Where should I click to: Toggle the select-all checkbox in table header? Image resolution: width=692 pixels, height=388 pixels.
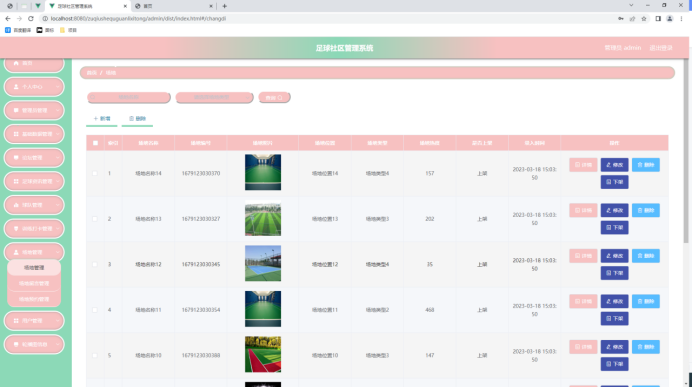coord(95,143)
